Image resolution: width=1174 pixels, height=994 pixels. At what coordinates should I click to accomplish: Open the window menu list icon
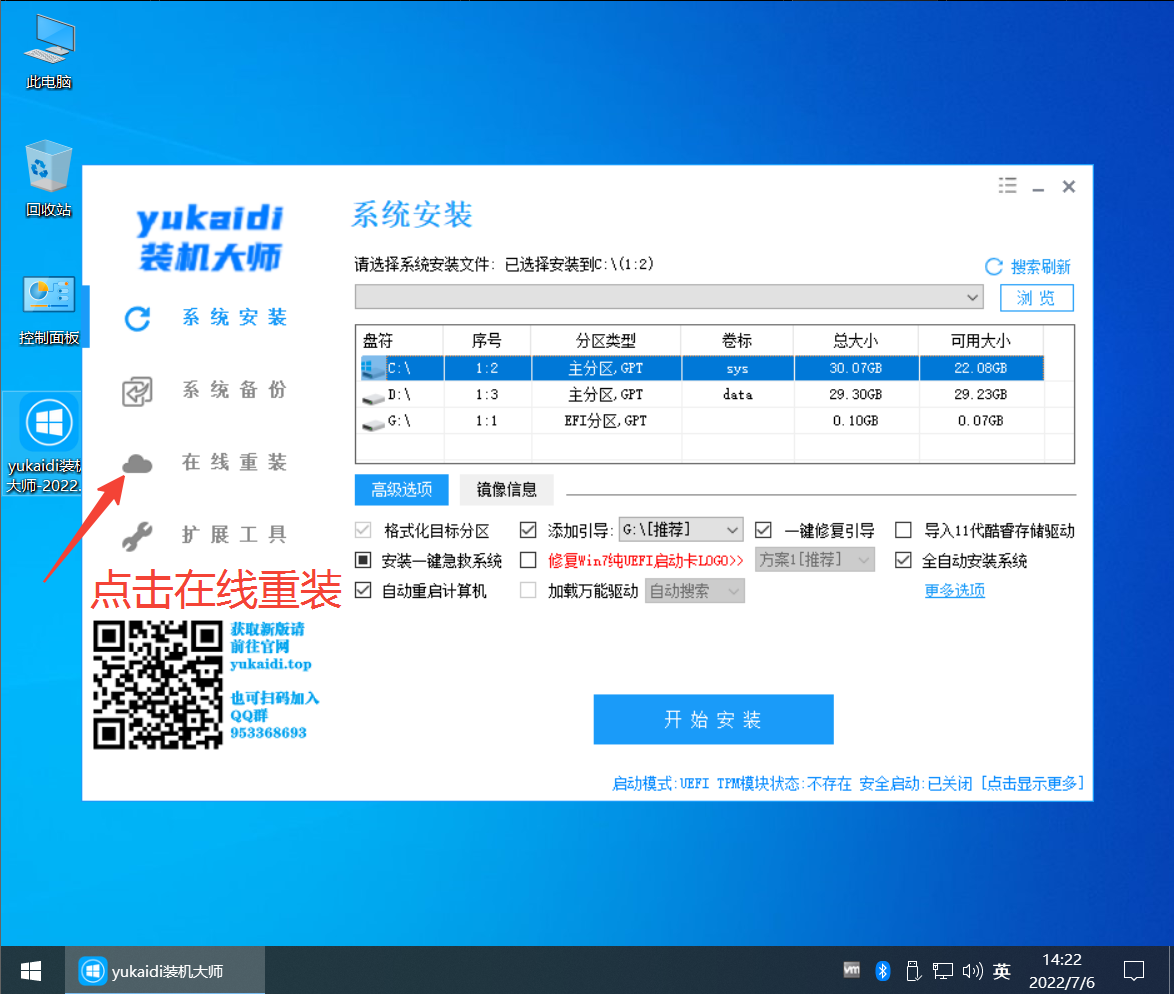tap(1007, 186)
